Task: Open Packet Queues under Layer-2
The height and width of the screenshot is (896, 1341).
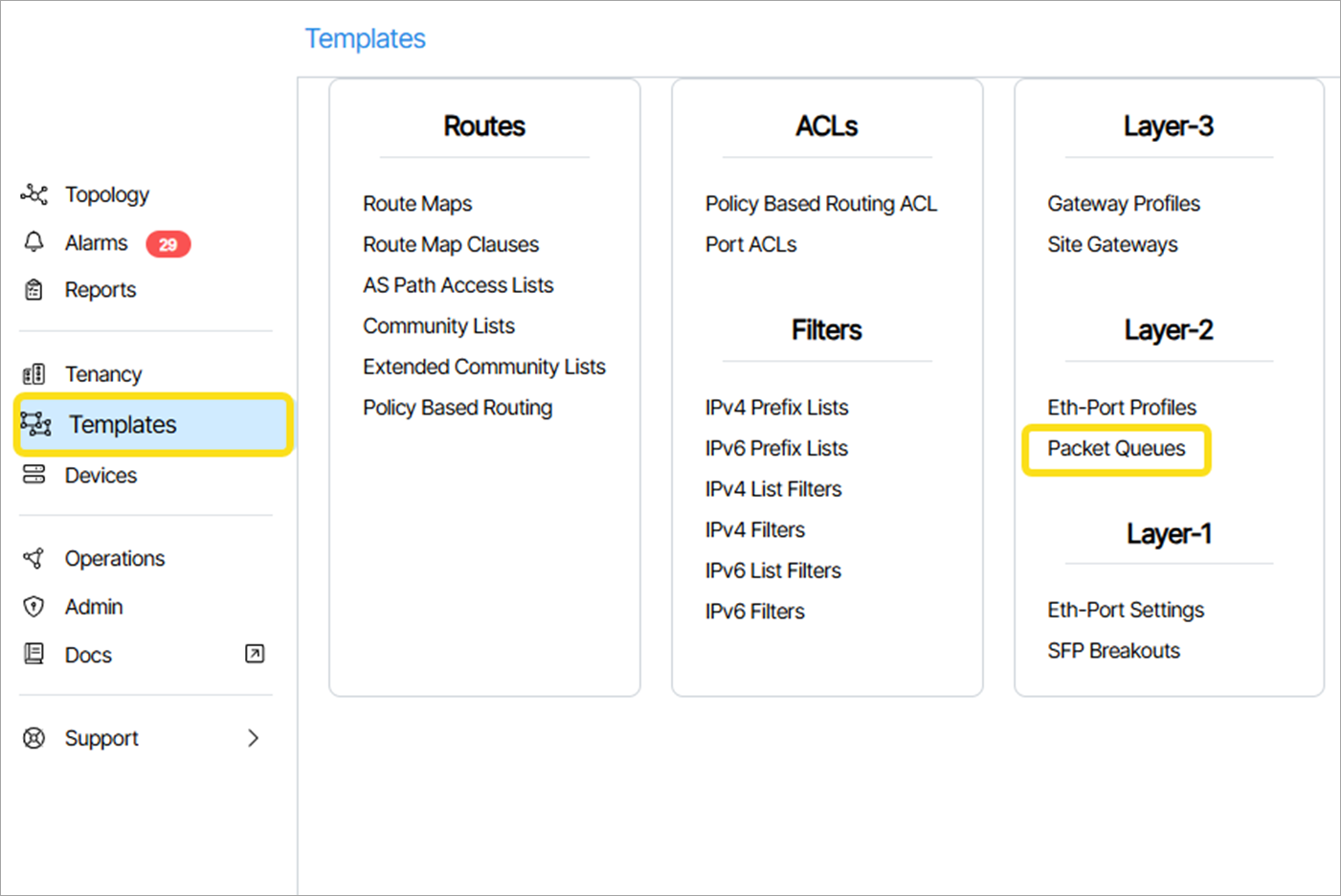Action: coord(1116,449)
